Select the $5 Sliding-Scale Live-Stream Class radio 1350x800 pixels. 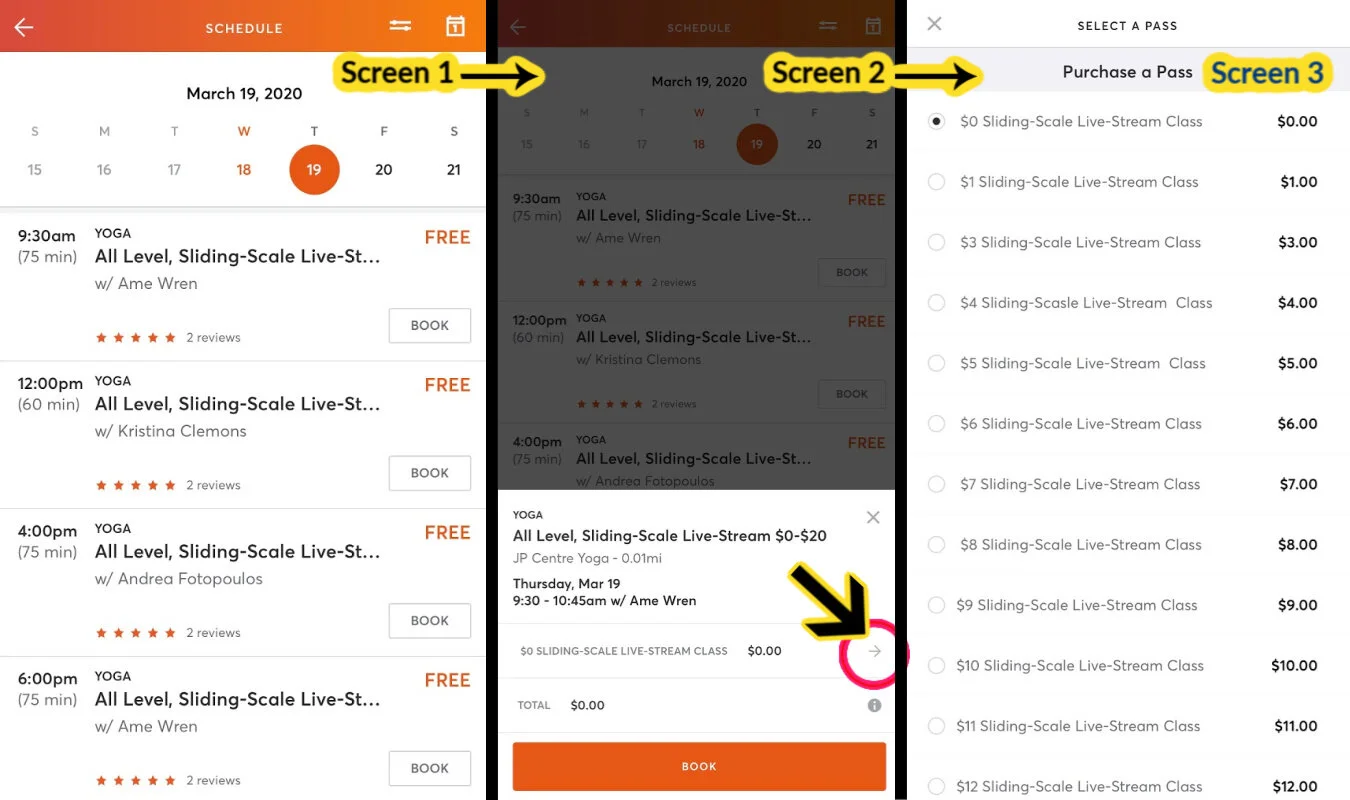pos(936,363)
